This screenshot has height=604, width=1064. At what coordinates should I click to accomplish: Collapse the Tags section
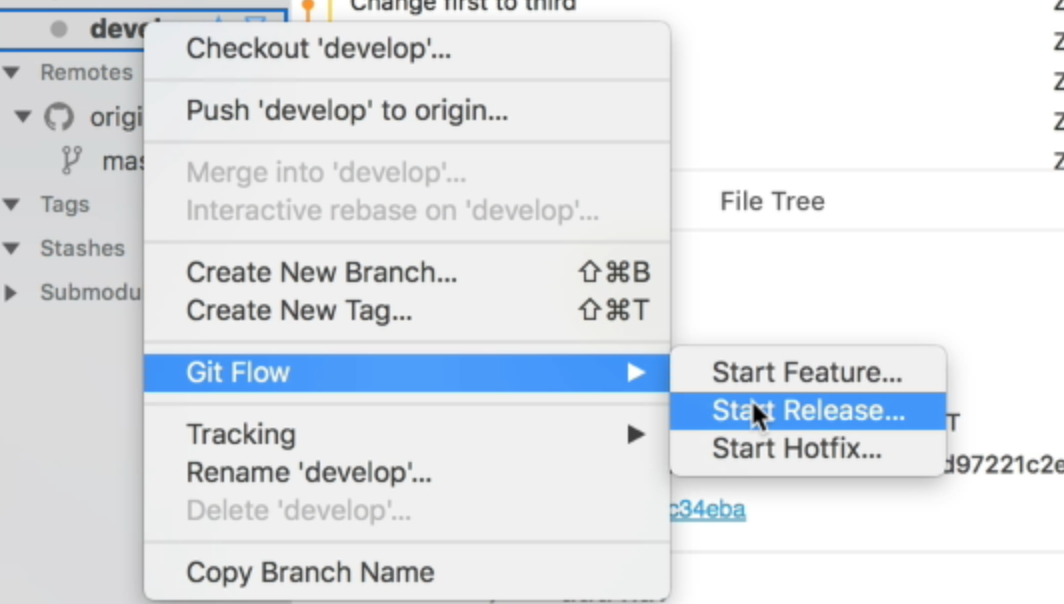(12, 204)
